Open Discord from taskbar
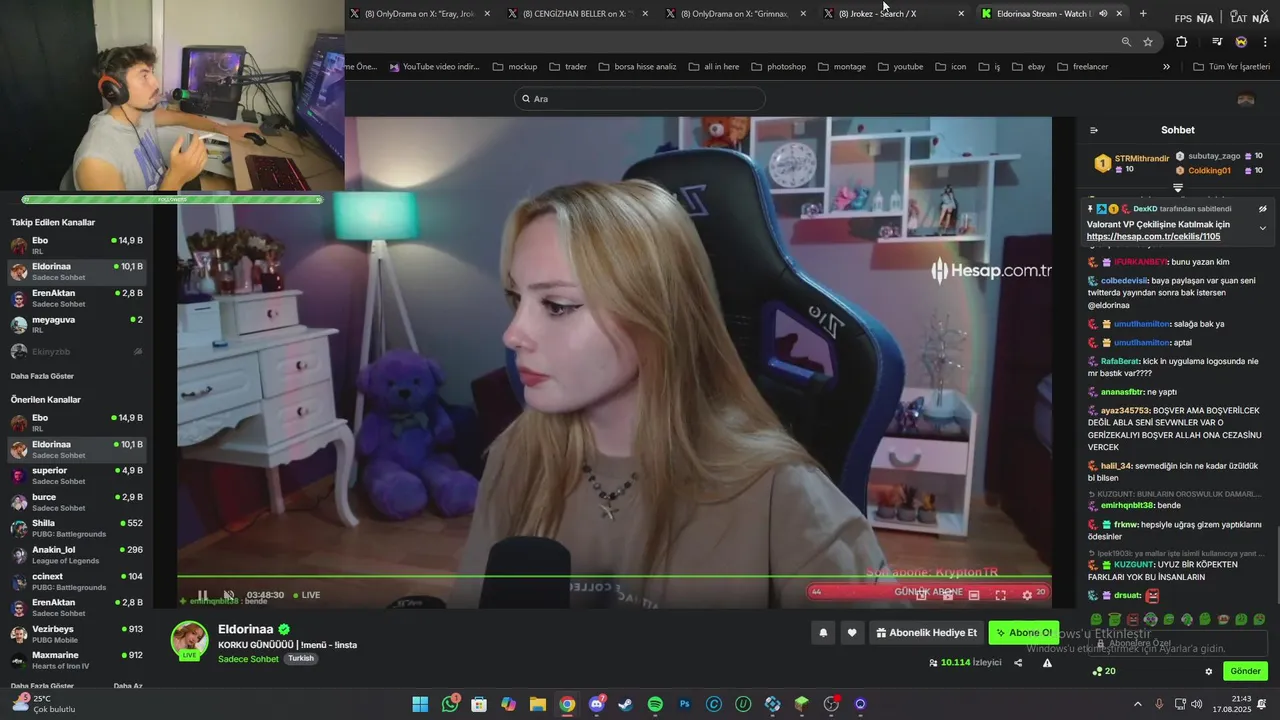This screenshot has width=1280, height=720. [x=597, y=704]
